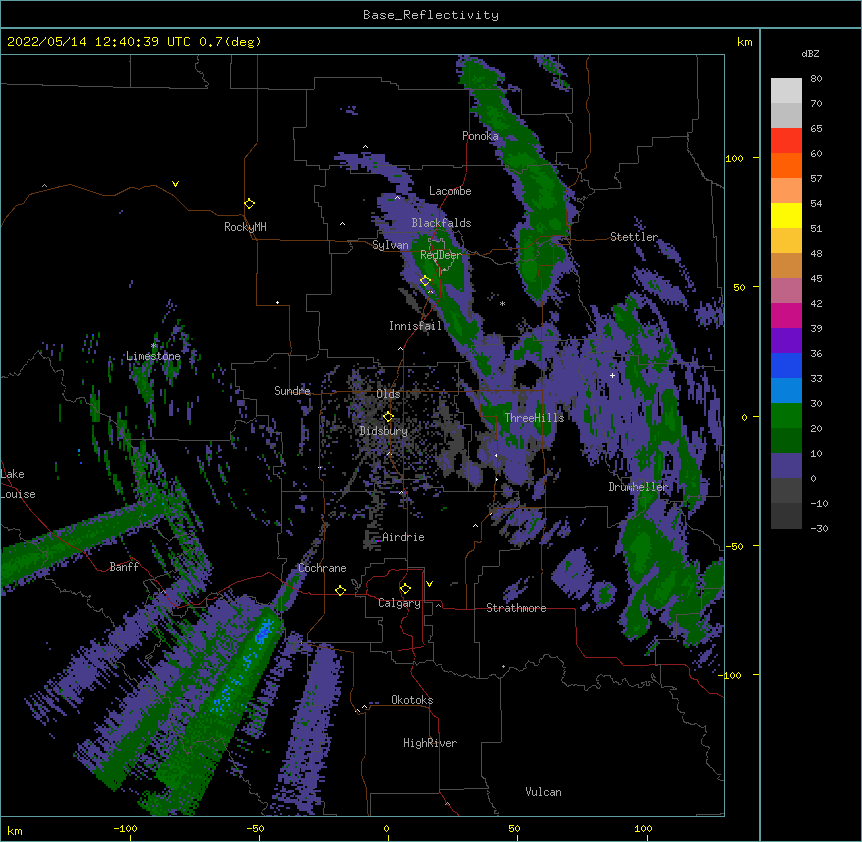The height and width of the screenshot is (842, 862).
Task: Pick the light orange 57 dBZ legend swatch
Action: (786, 191)
